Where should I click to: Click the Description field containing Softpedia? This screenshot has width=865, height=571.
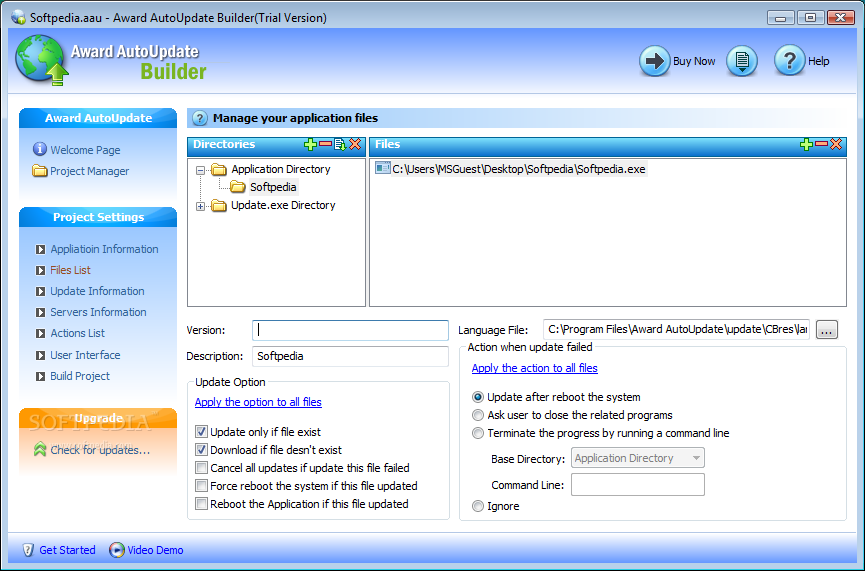pyautogui.click(x=350, y=356)
